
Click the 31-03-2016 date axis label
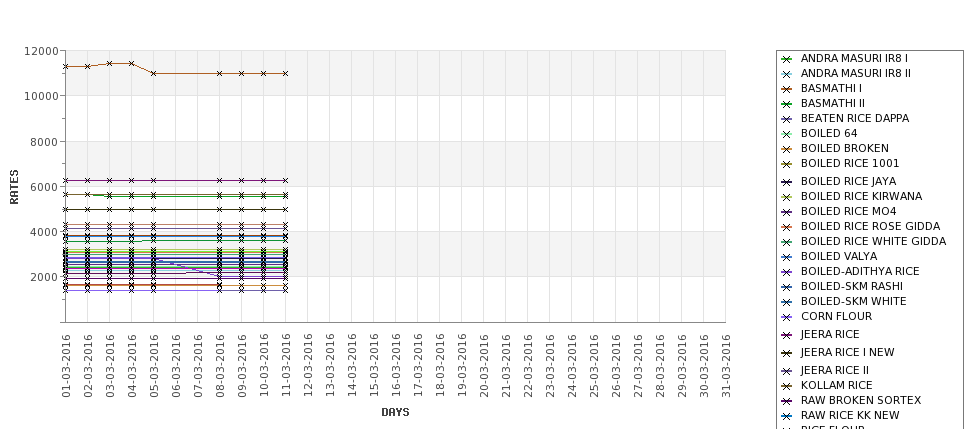point(726,366)
